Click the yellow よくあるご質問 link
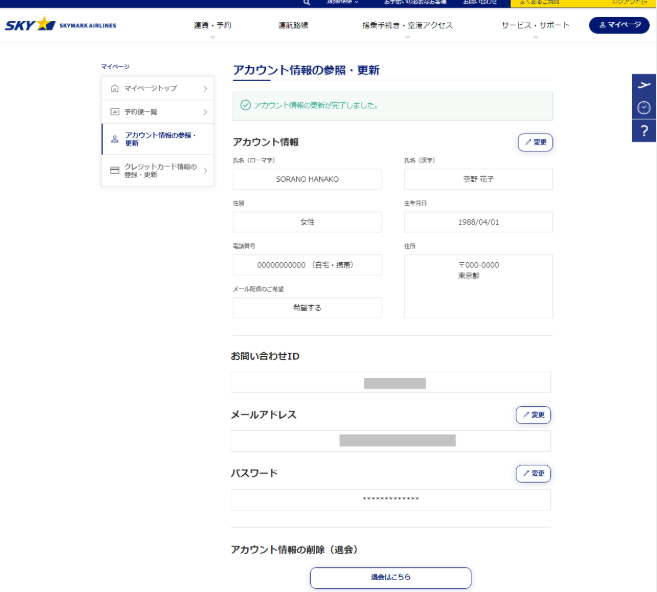 539,2
